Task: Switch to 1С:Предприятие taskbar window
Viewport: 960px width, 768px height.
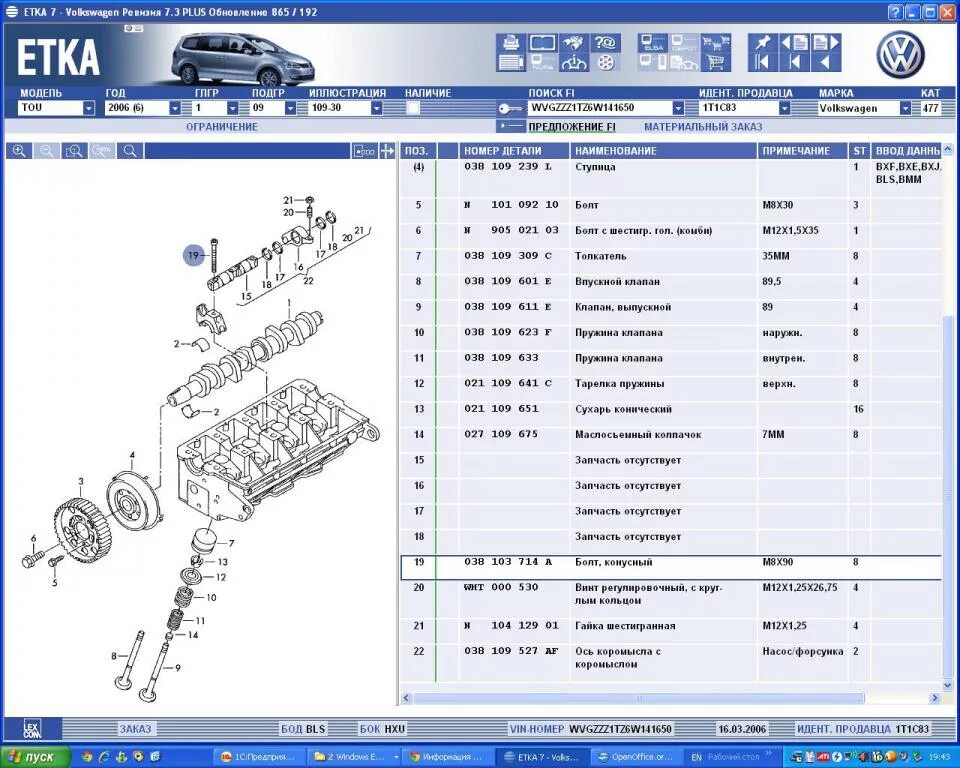Action: click(260, 757)
